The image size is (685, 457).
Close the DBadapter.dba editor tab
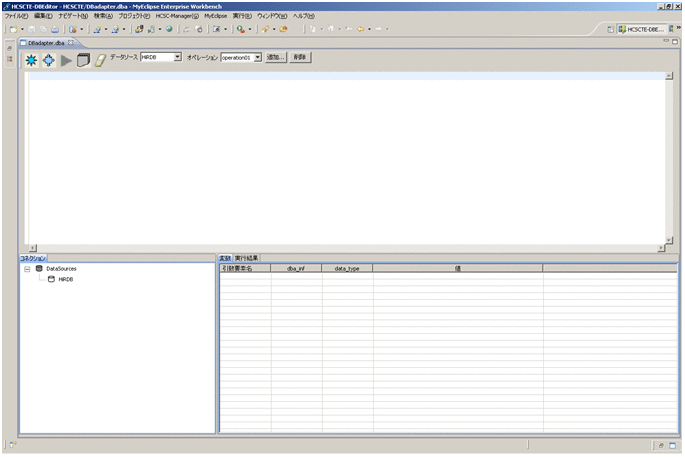[x=70, y=43]
